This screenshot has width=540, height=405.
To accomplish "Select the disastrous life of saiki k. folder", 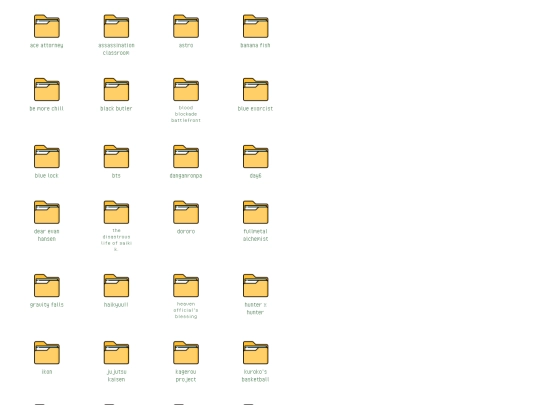I will coord(116,212).
